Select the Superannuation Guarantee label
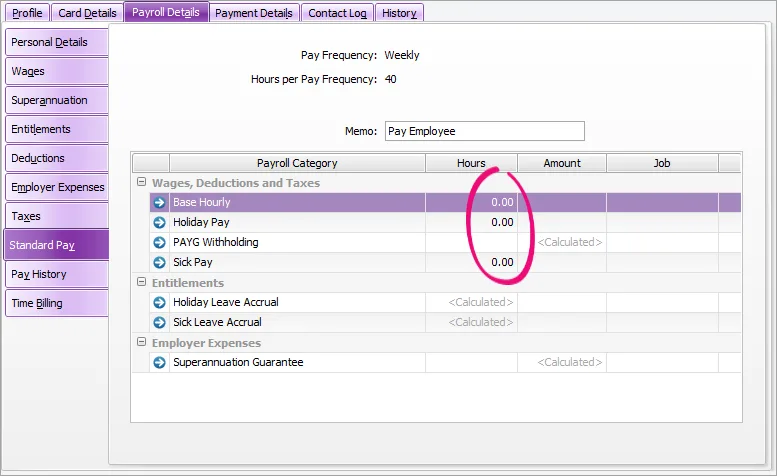 [x=238, y=363]
